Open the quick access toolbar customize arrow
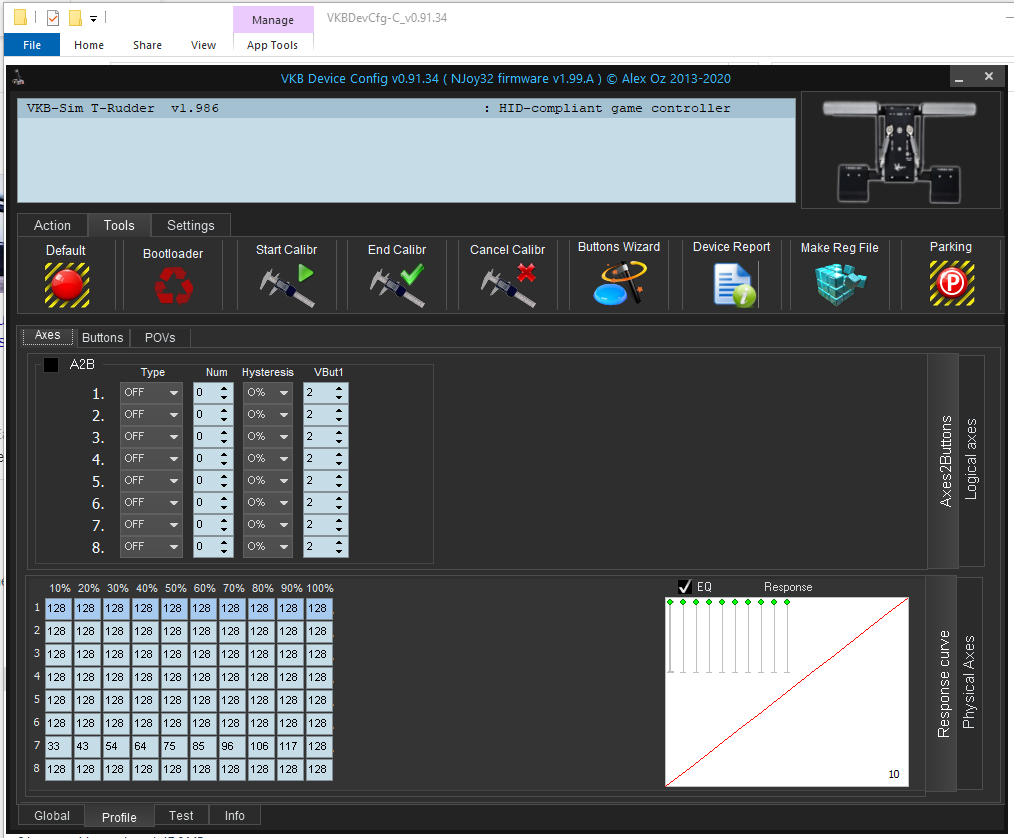Viewport: 1014px width, 838px height. pos(93,19)
